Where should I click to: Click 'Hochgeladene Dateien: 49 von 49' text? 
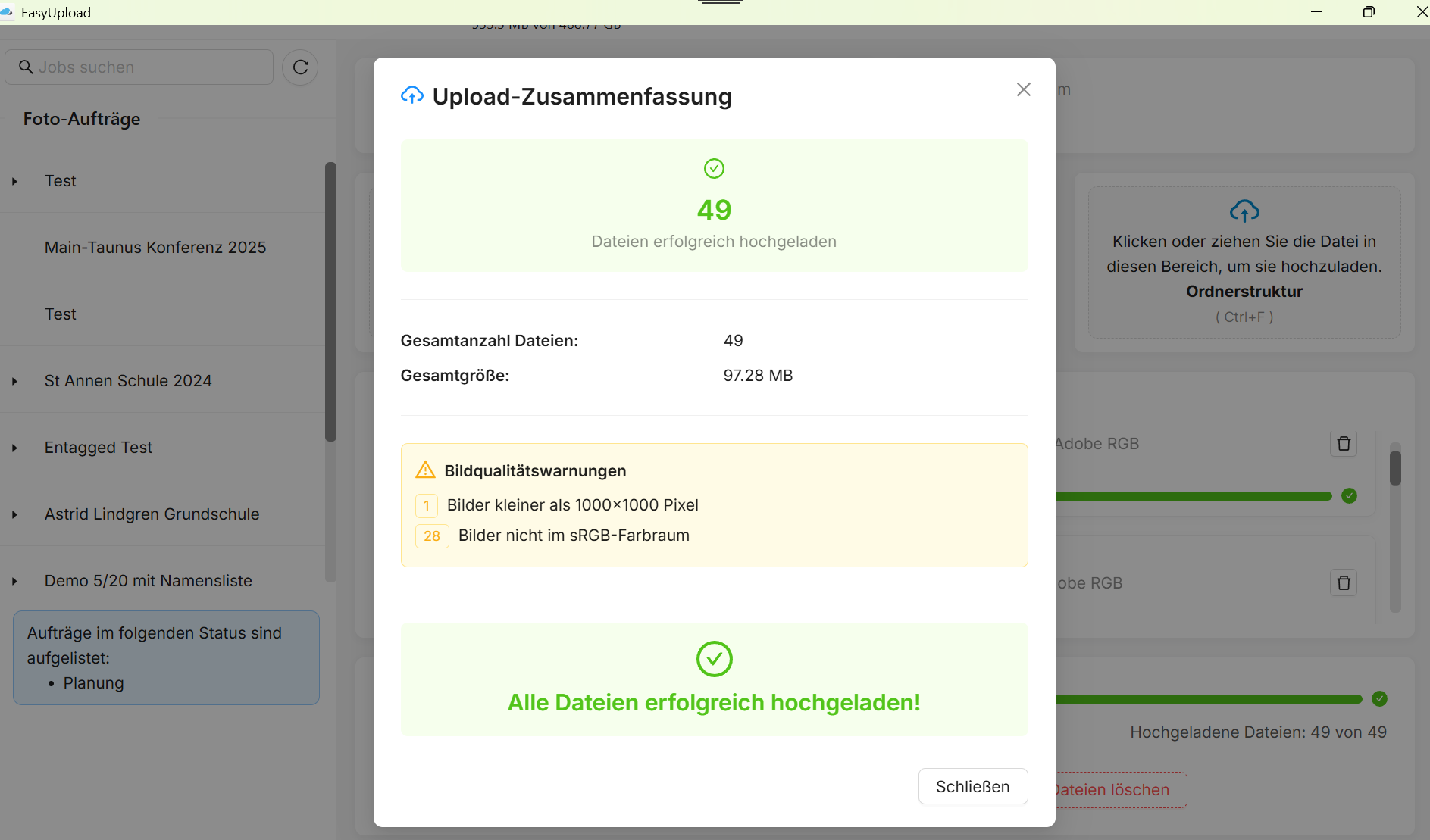1258,732
